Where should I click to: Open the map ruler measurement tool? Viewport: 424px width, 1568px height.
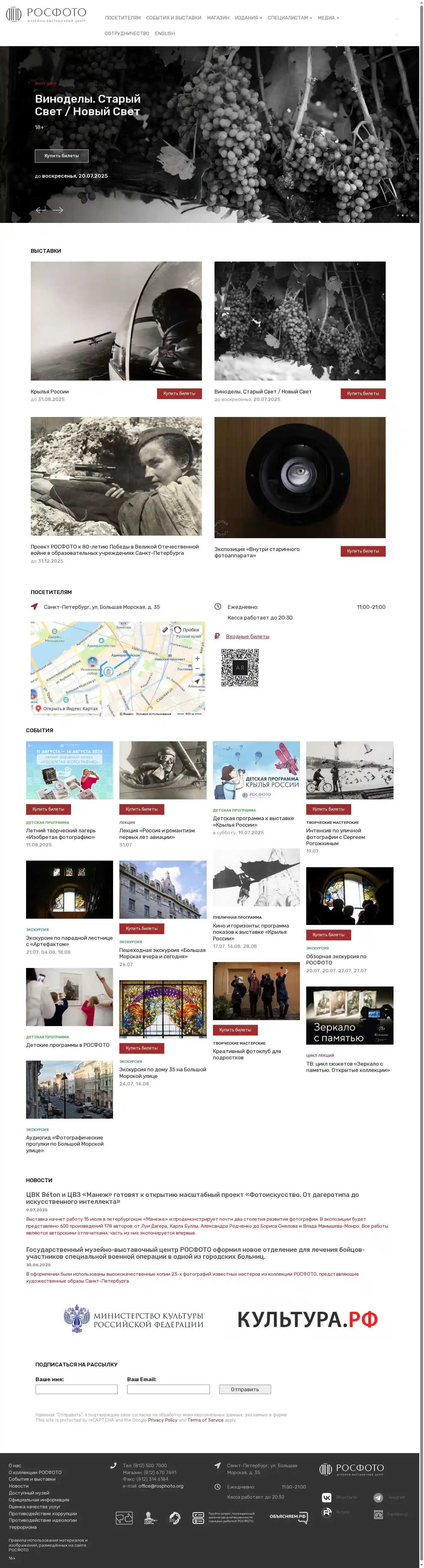tap(165, 630)
